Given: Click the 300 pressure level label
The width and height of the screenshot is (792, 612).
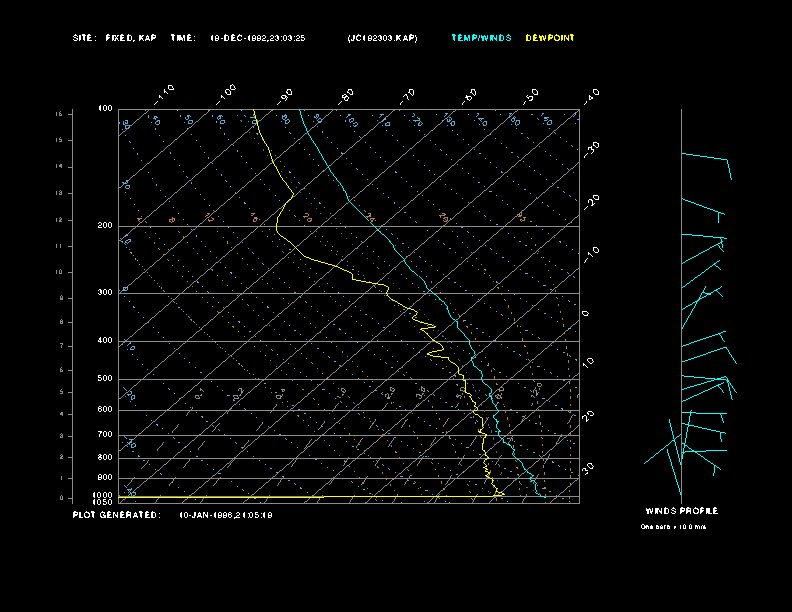Looking at the screenshot, I should click(x=105, y=293).
